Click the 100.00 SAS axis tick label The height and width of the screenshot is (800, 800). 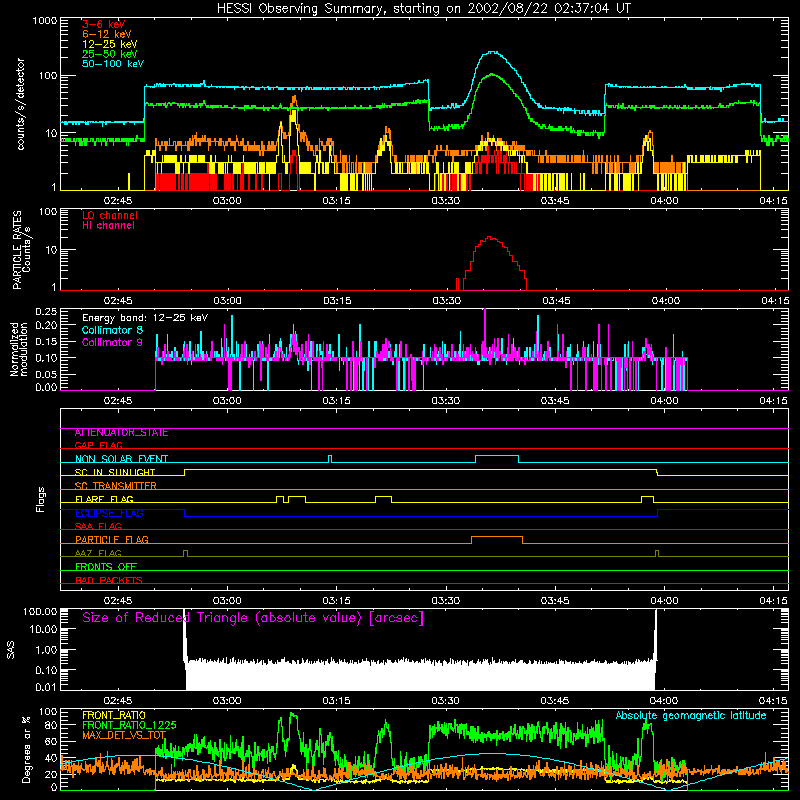pyautogui.click(x=40, y=611)
